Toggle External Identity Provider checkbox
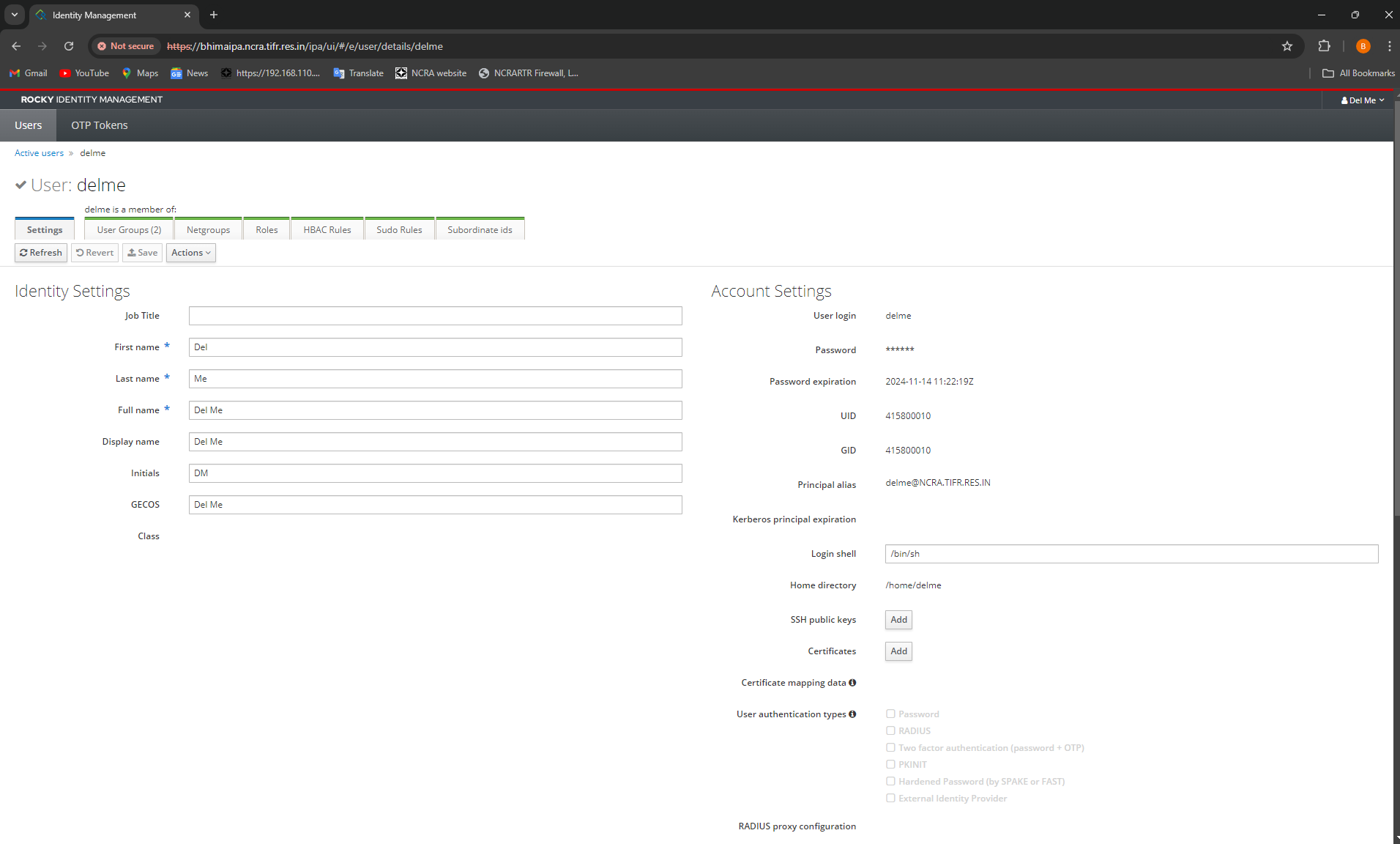This screenshot has height=844, width=1400. pyautogui.click(x=890, y=798)
